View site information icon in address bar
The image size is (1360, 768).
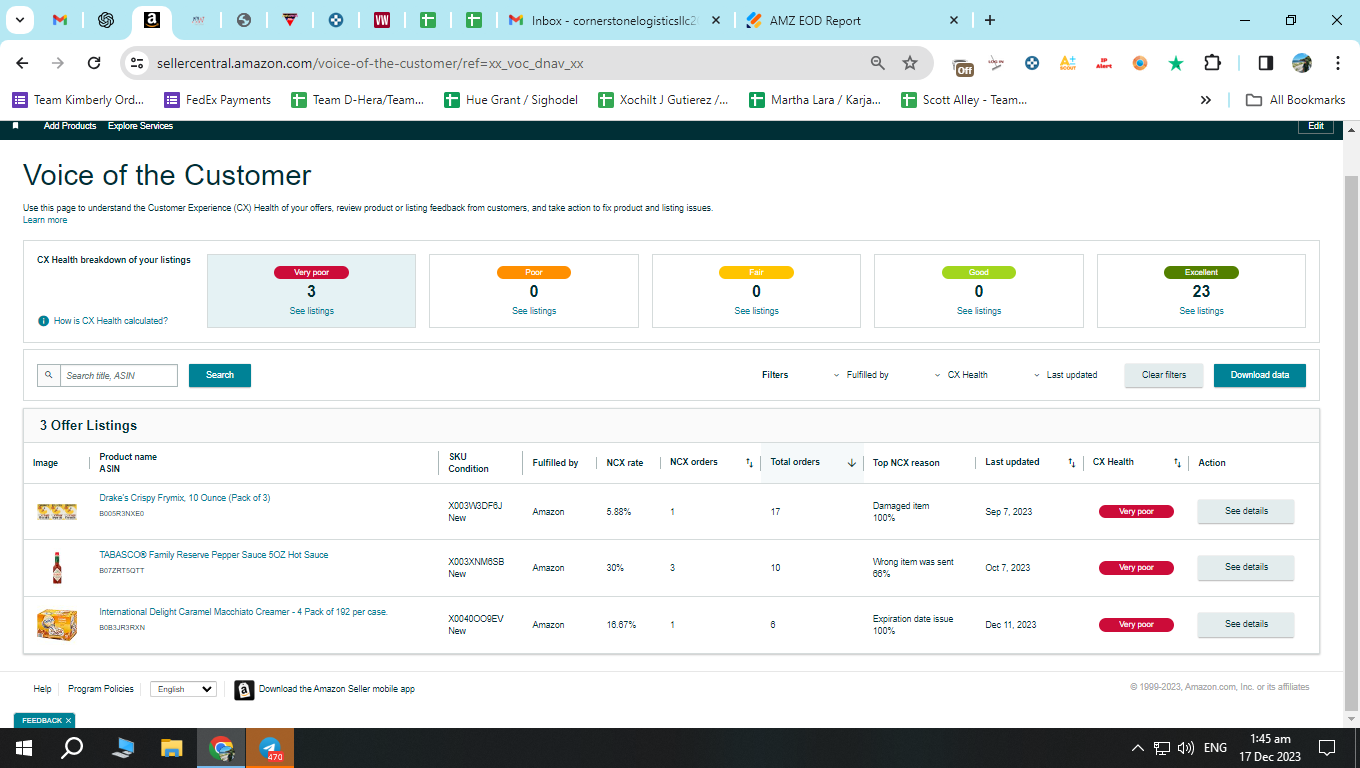coord(138,63)
